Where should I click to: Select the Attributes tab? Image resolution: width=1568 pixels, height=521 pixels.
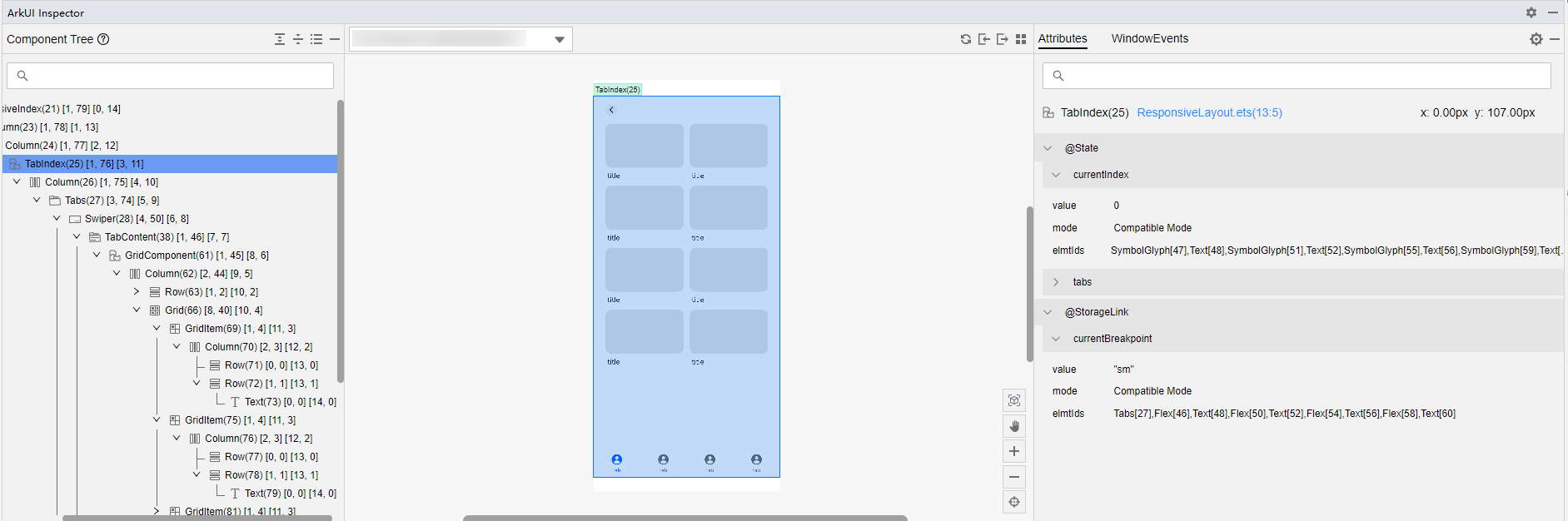pyautogui.click(x=1063, y=38)
